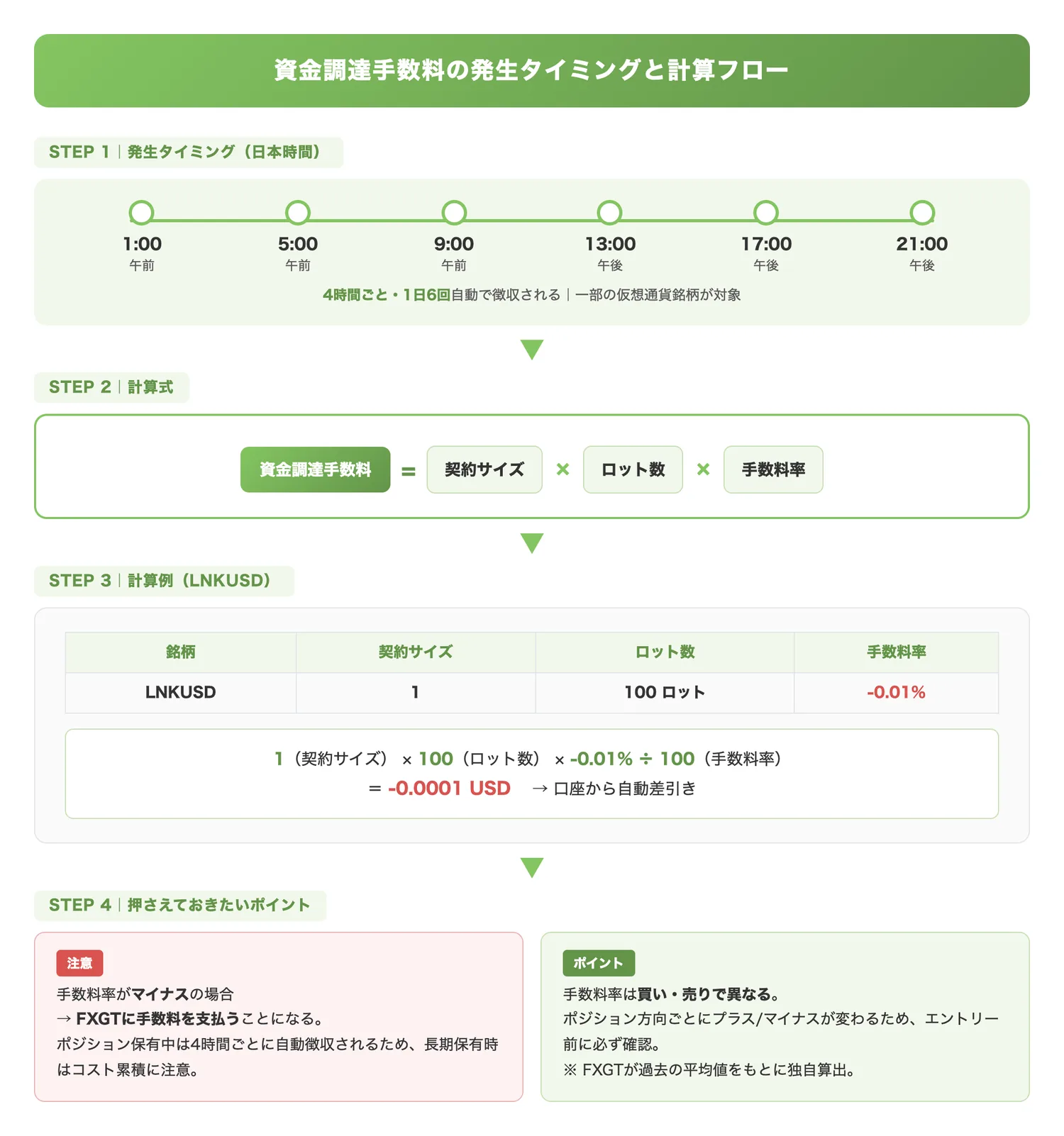This screenshot has height=1136, width=1064.
Task: Click the green ポイント badge
Action: pyautogui.click(x=599, y=963)
